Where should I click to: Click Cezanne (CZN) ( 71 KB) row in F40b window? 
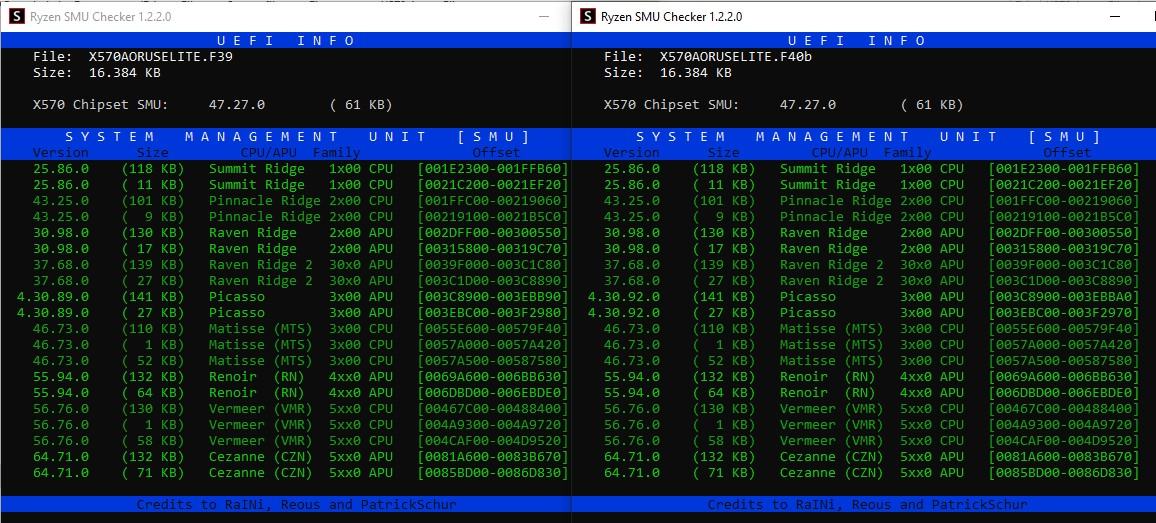pos(872,473)
